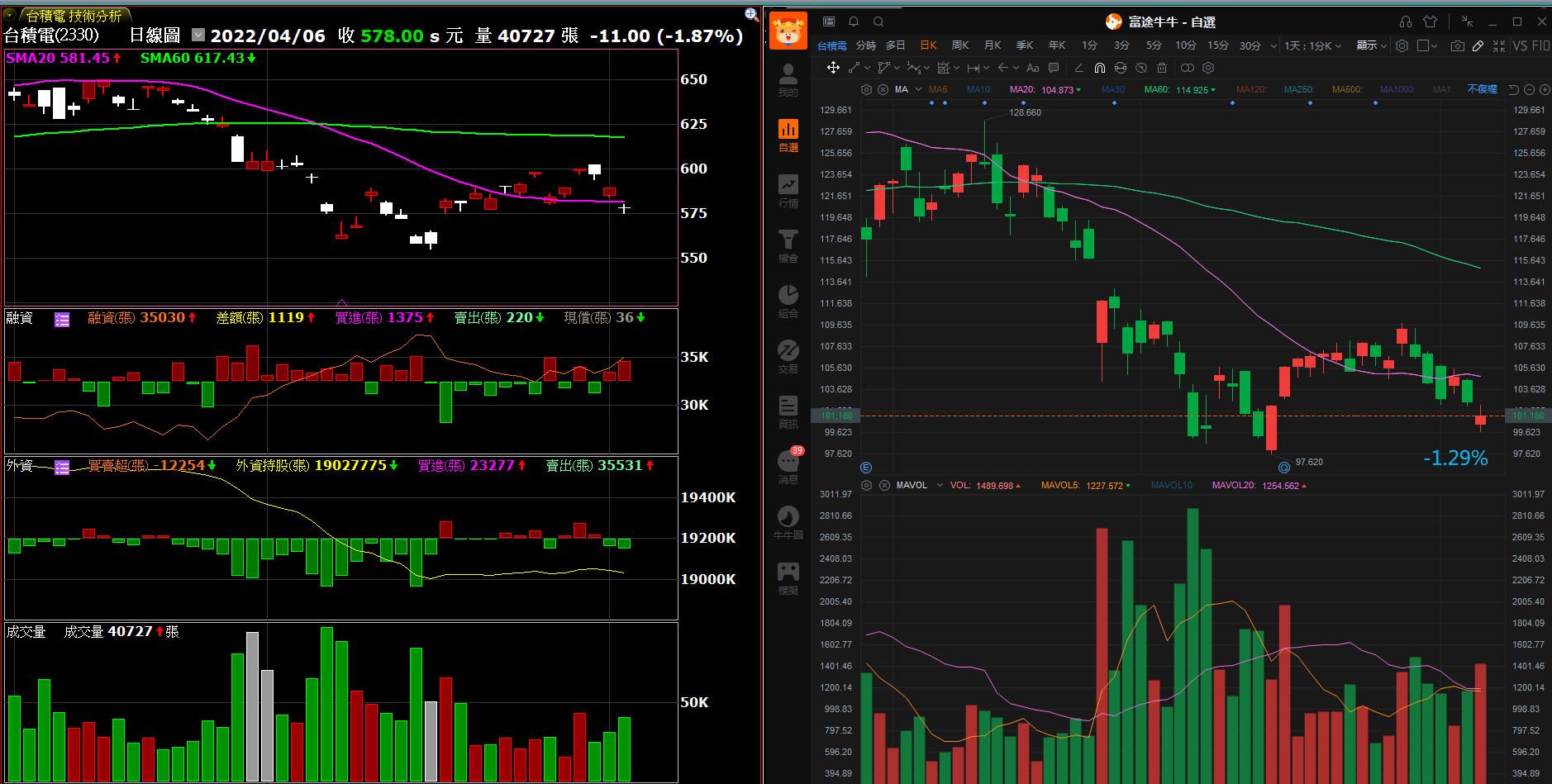Click 台積電 stock name link in Futu
Image resolution: width=1552 pixels, height=784 pixels.
pyautogui.click(x=832, y=45)
